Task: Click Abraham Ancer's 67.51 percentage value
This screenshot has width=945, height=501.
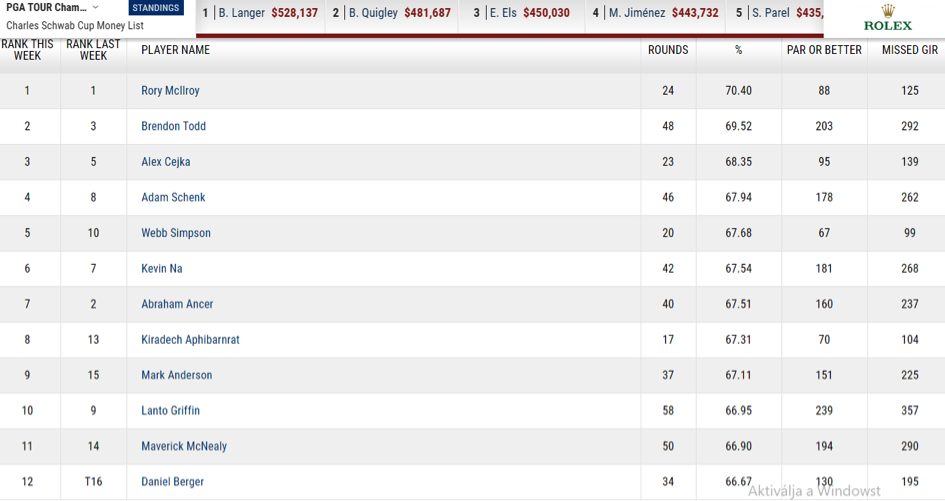Action: (738, 304)
